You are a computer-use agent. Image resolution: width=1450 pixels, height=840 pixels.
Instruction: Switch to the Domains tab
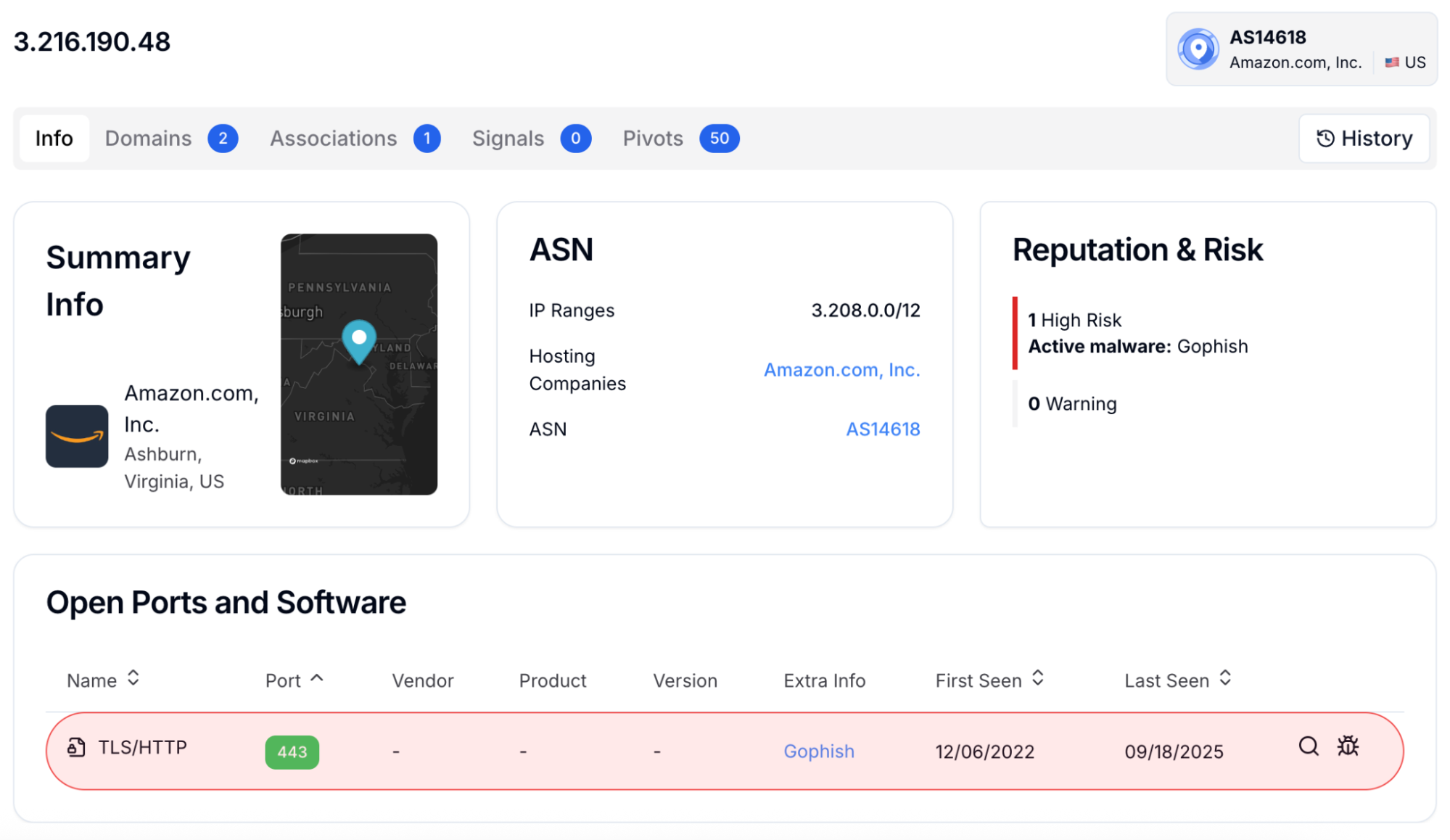pyautogui.click(x=171, y=139)
